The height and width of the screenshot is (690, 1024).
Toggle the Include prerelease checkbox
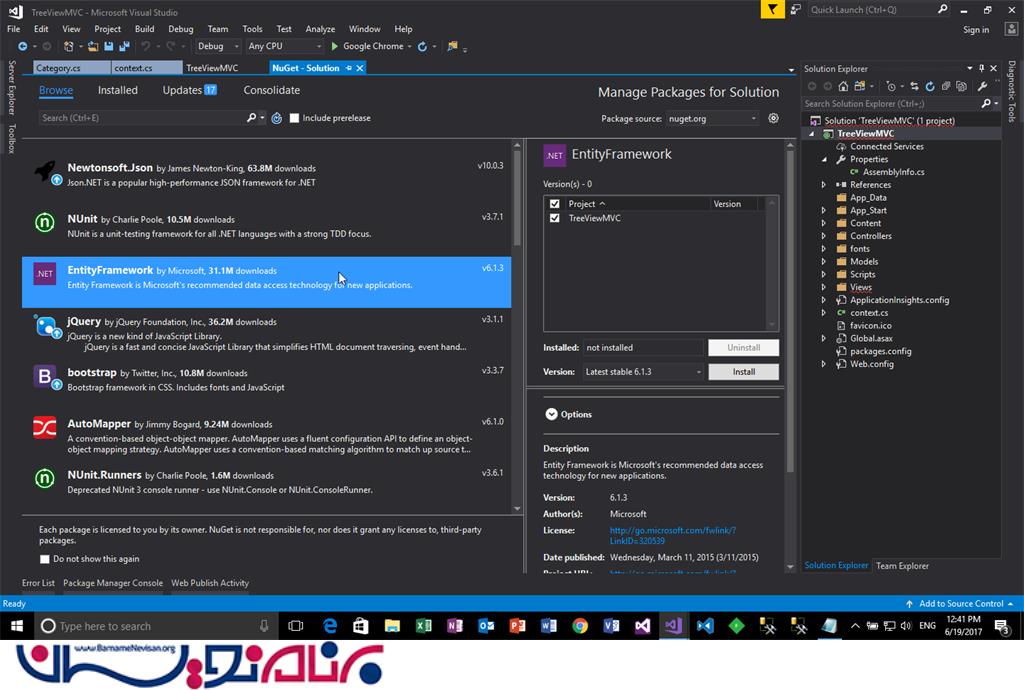tap(295, 118)
